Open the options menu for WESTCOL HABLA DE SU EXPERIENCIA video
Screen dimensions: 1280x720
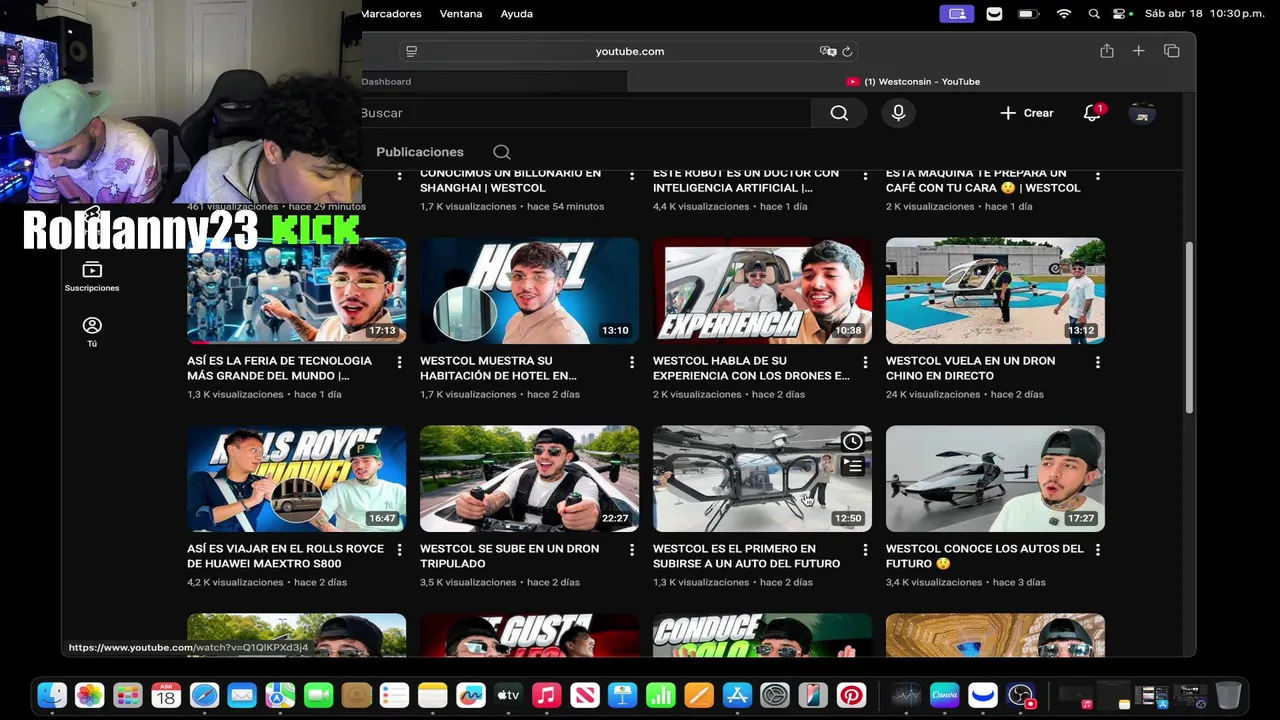(x=864, y=362)
